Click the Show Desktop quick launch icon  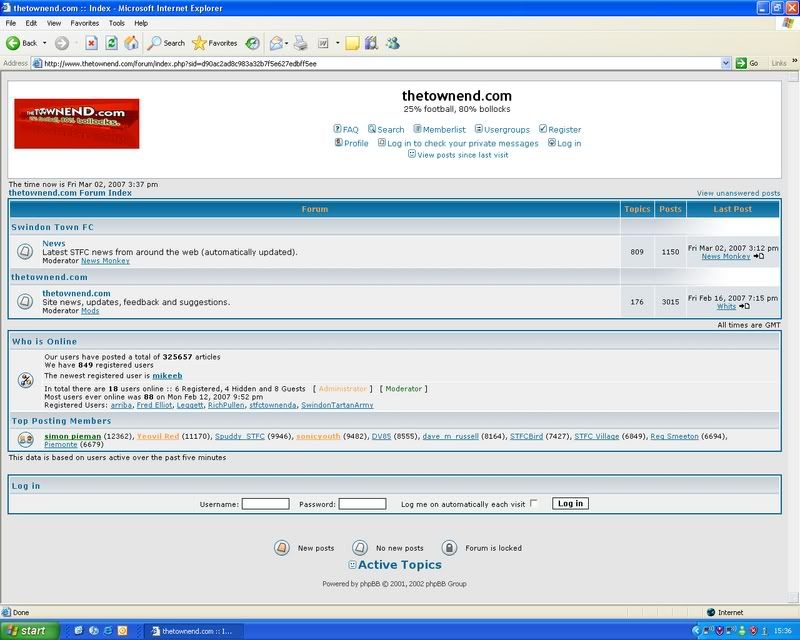click(x=79, y=631)
